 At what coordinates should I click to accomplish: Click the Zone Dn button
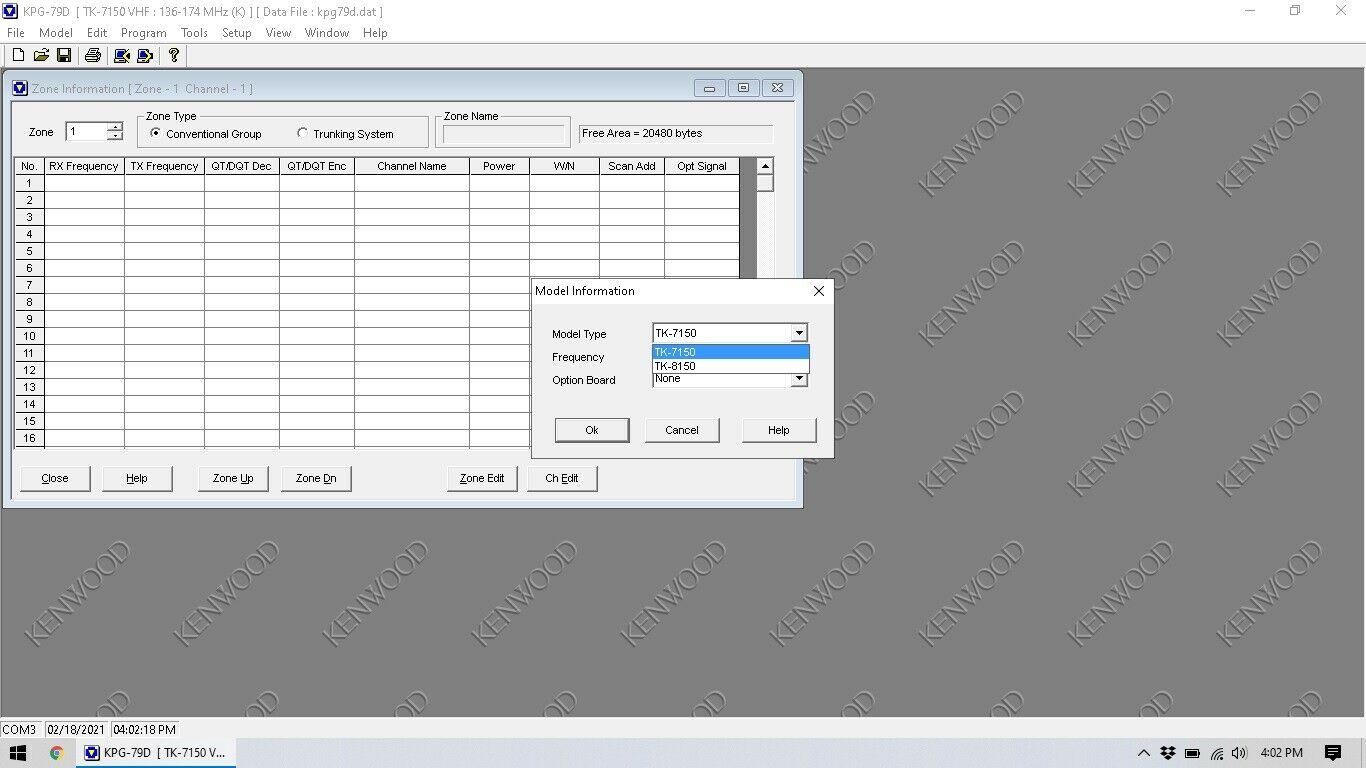[x=316, y=478]
